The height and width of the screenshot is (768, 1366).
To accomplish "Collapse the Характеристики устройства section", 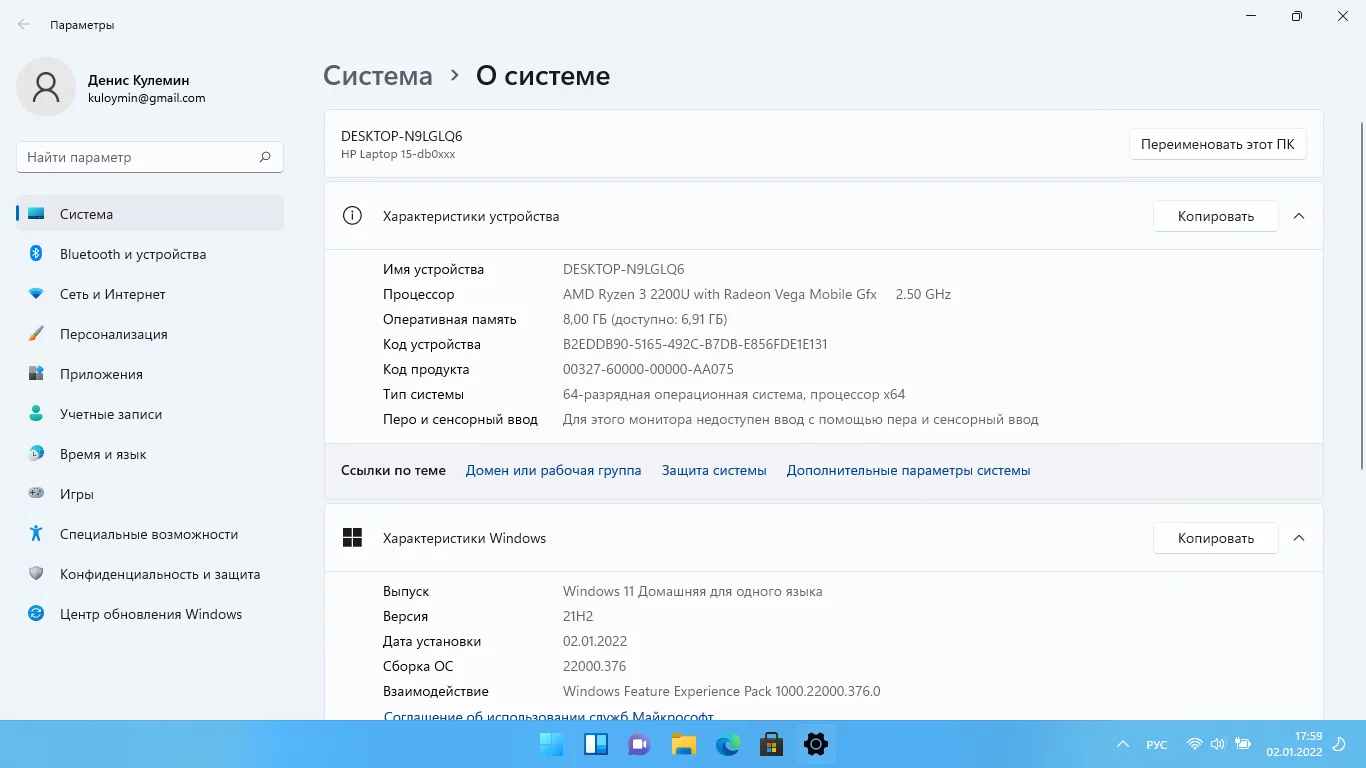I will 1299,216.
